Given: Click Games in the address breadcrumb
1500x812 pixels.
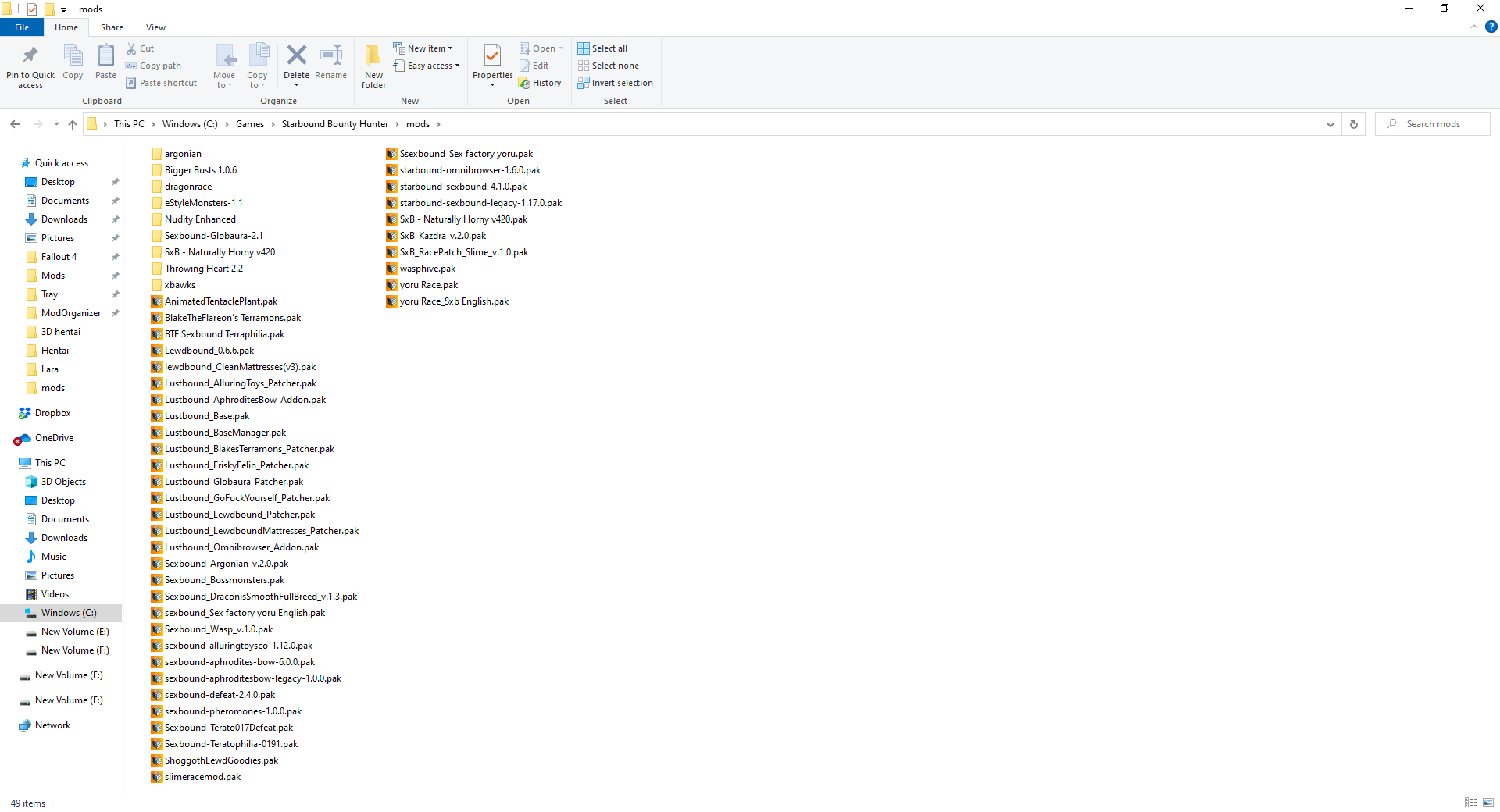Looking at the screenshot, I should point(250,124).
